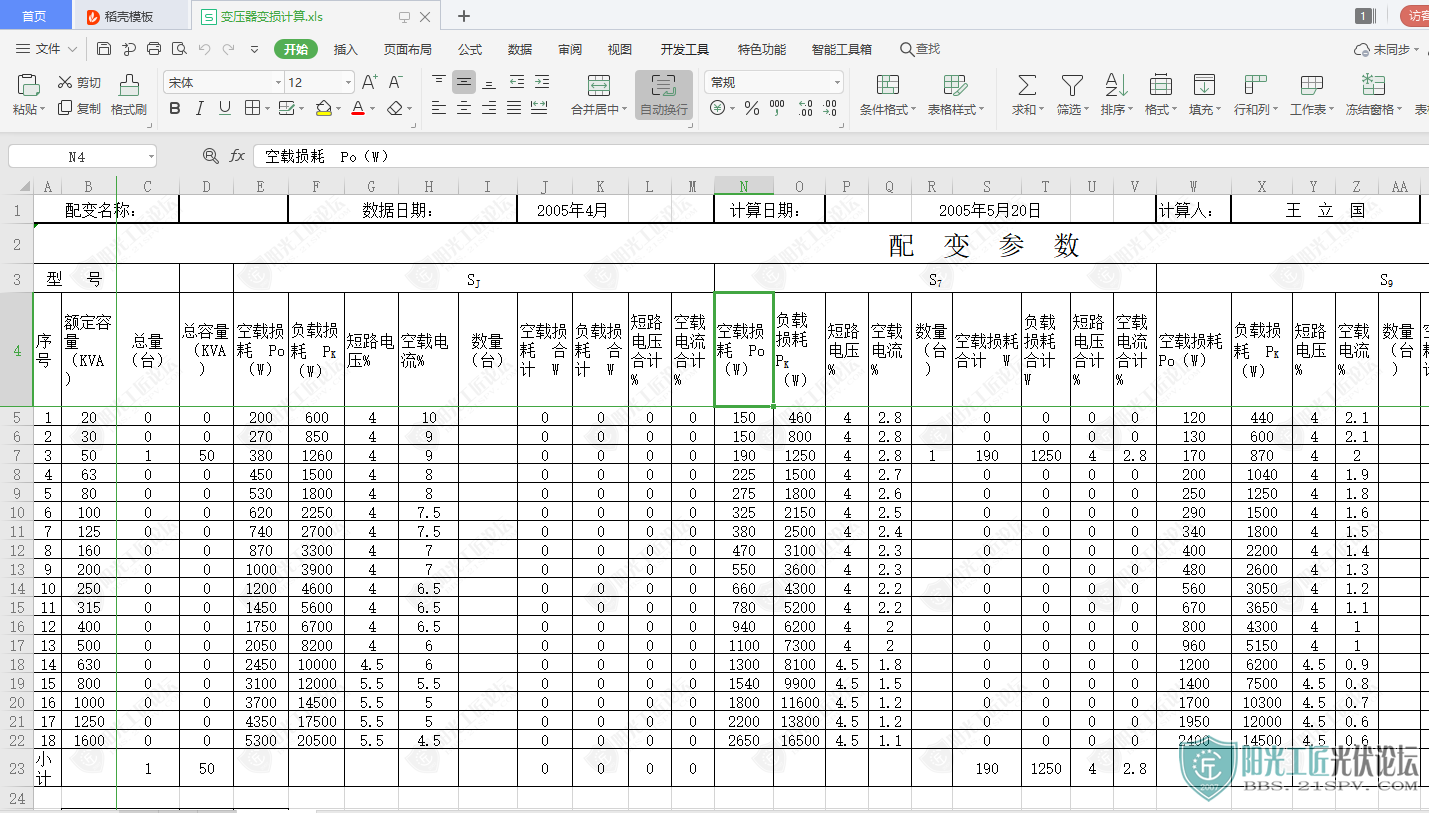Image resolution: width=1429 pixels, height=813 pixels.
Task: Click the percent style icon
Action: [752, 108]
